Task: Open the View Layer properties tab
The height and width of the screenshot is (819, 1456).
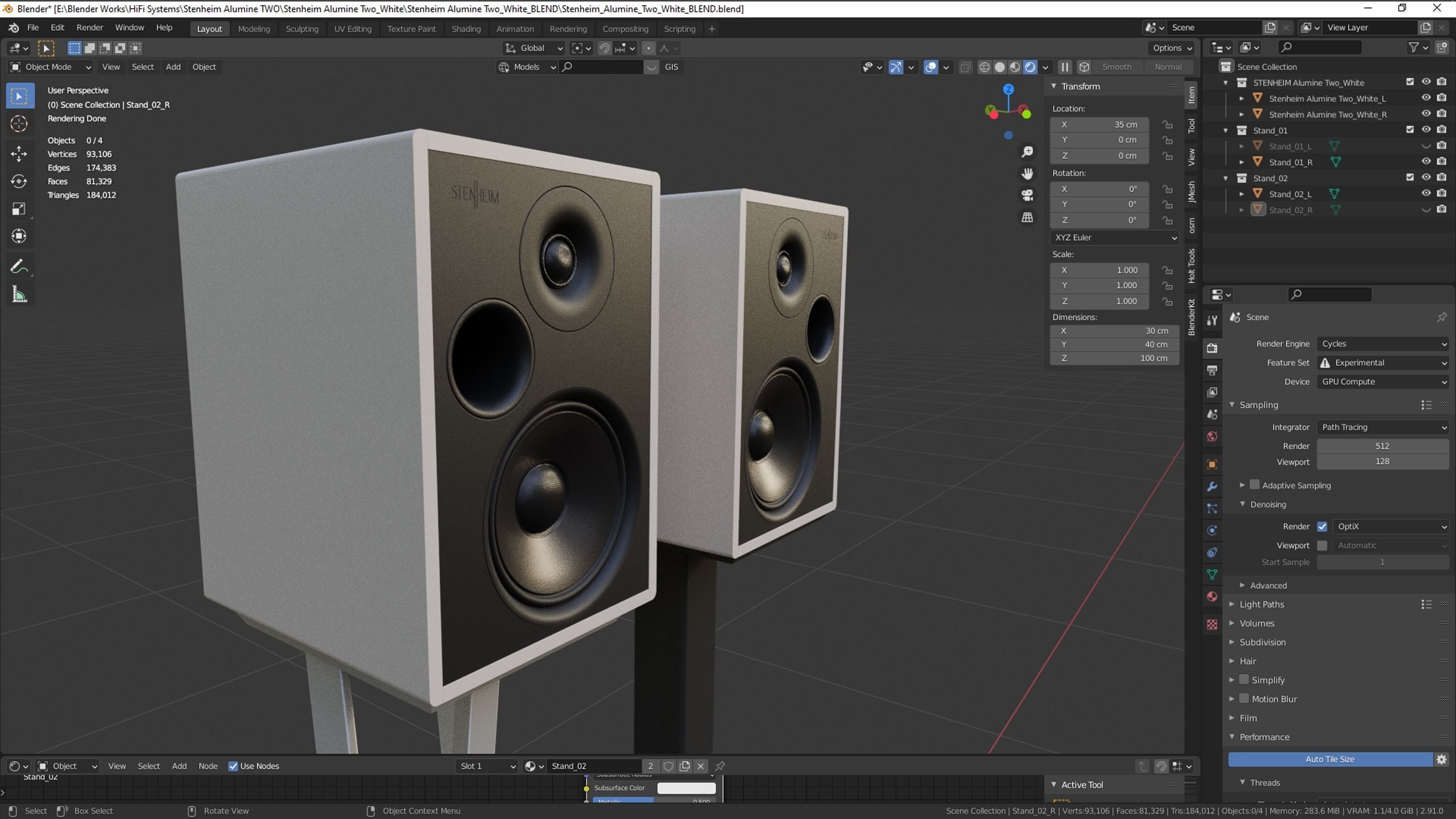Action: [x=1212, y=392]
